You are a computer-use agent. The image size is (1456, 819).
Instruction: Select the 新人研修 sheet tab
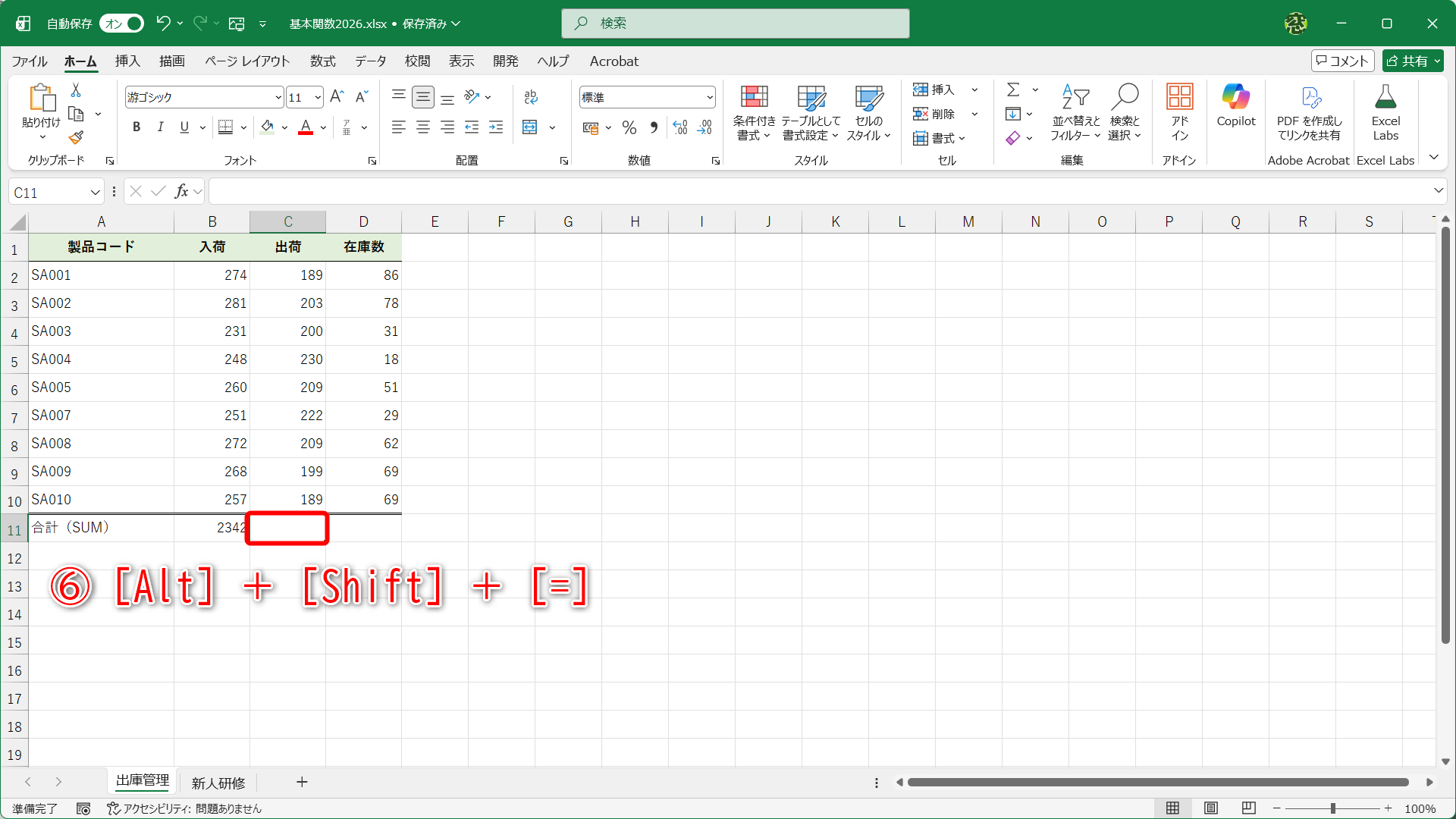(x=218, y=782)
